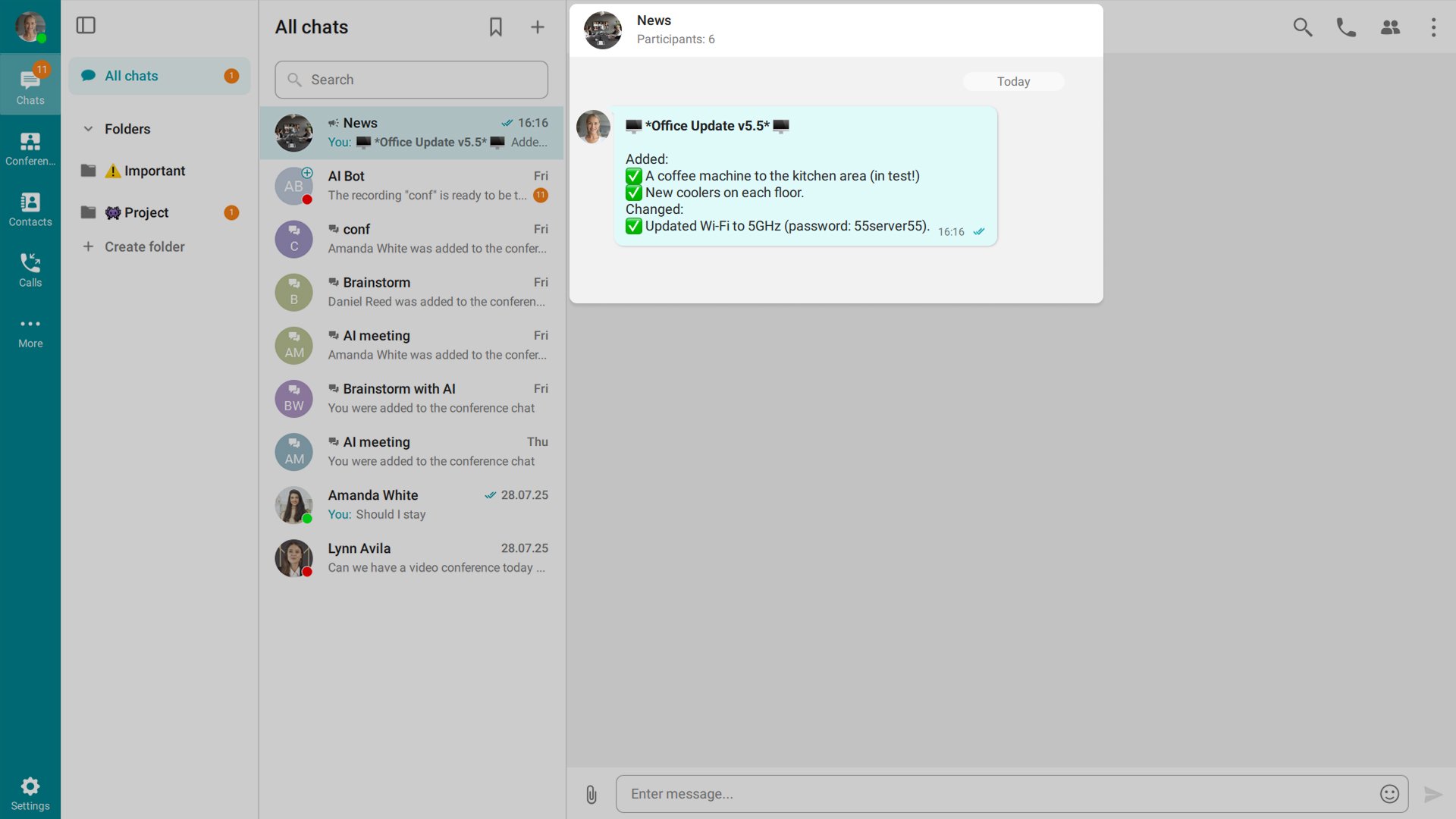Search within the News chat
This screenshot has height=819, width=1456.
1302,27
